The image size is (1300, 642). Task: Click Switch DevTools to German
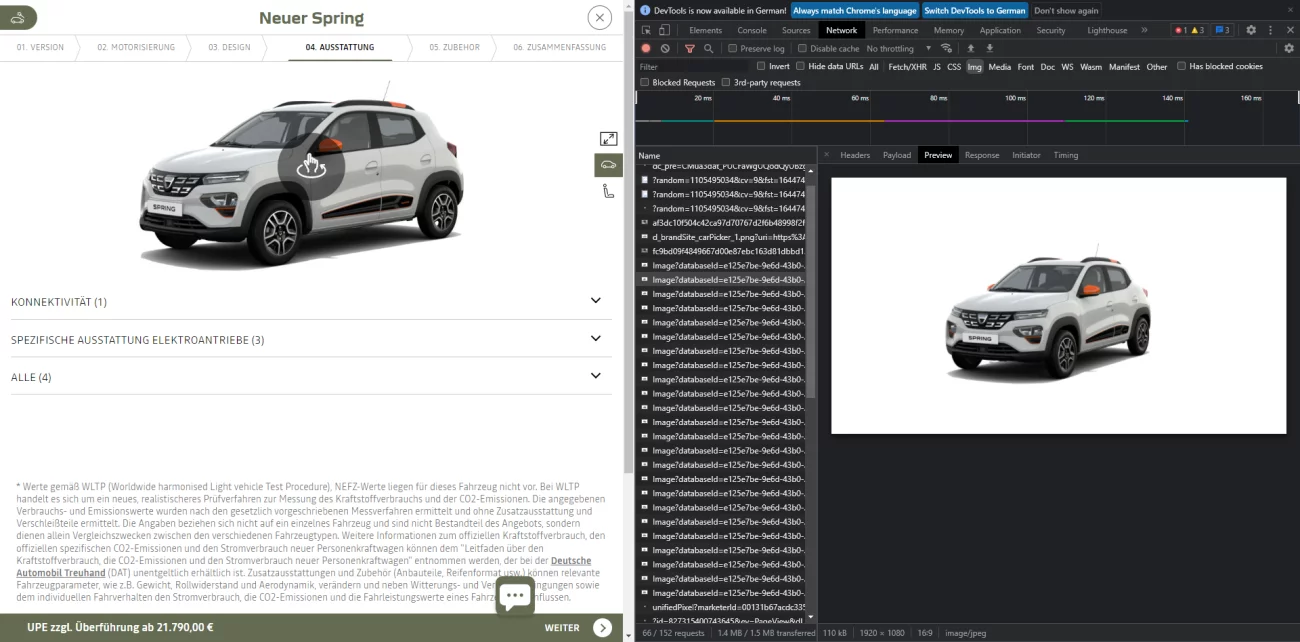975,10
